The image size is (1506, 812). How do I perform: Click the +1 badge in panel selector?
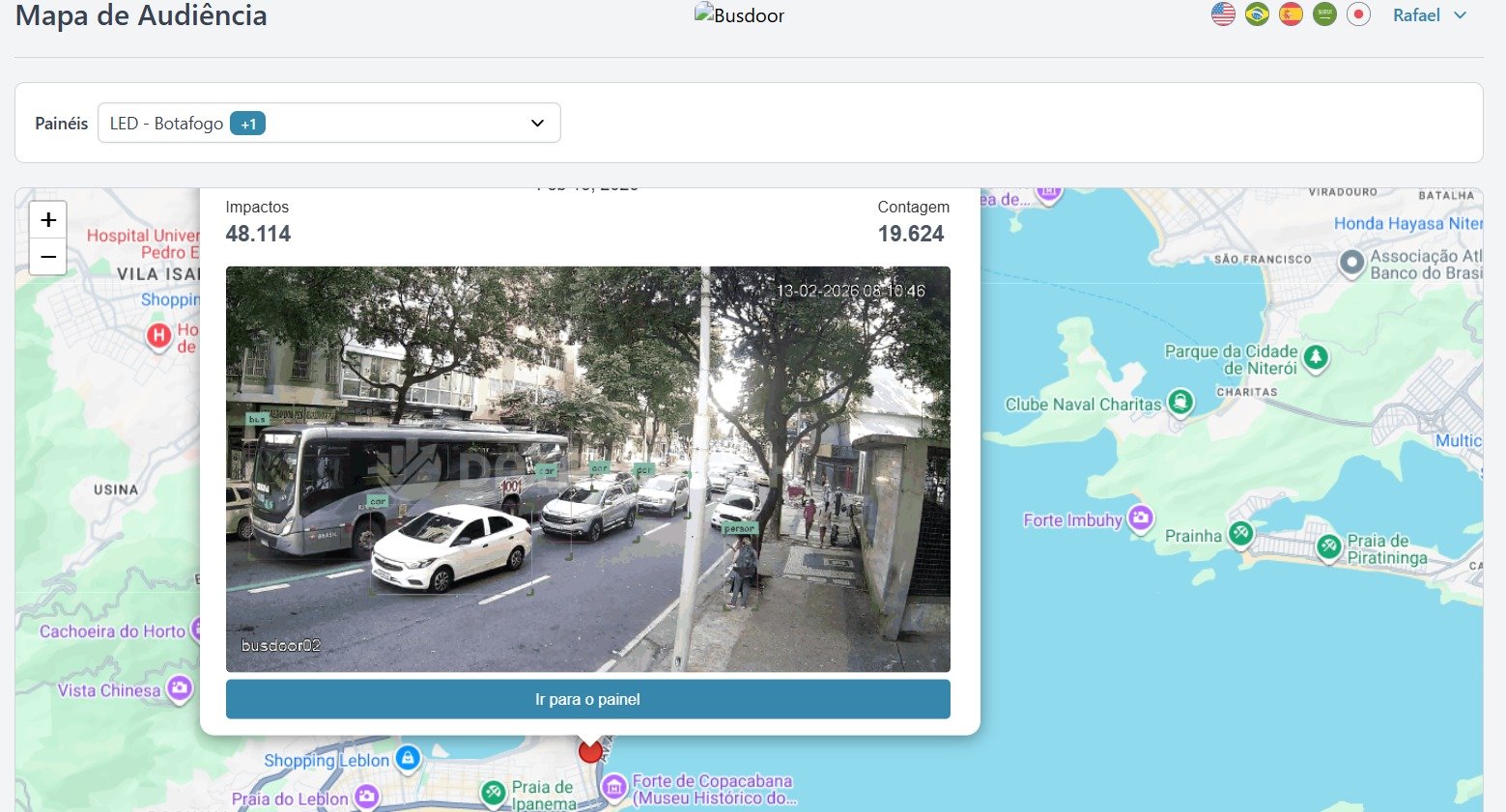click(x=248, y=124)
